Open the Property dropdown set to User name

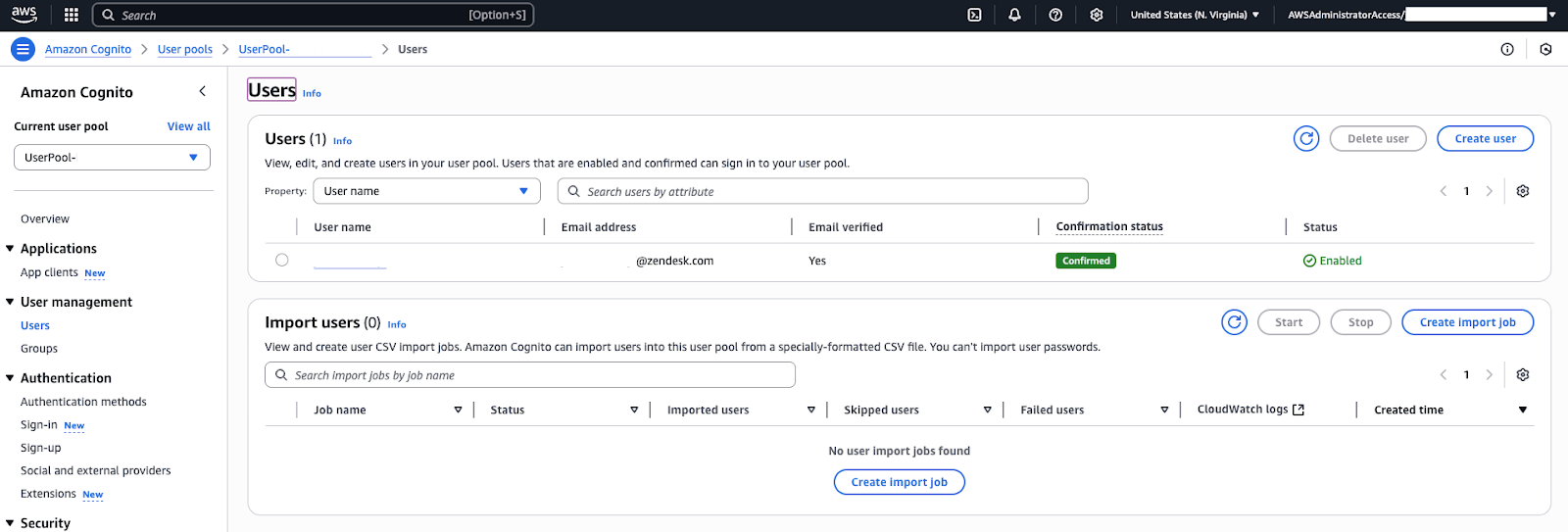pyautogui.click(x=426, y=191)
